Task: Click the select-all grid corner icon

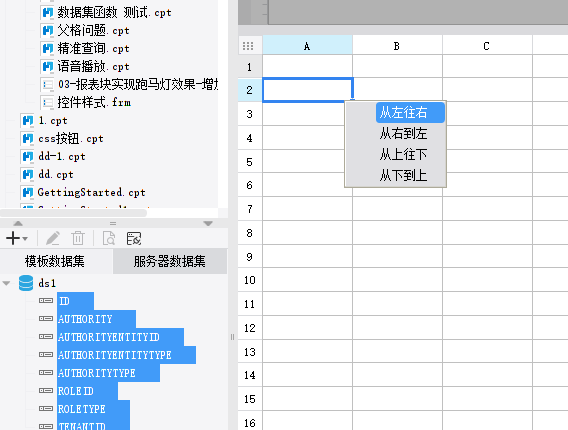Action: coord(248,46)
